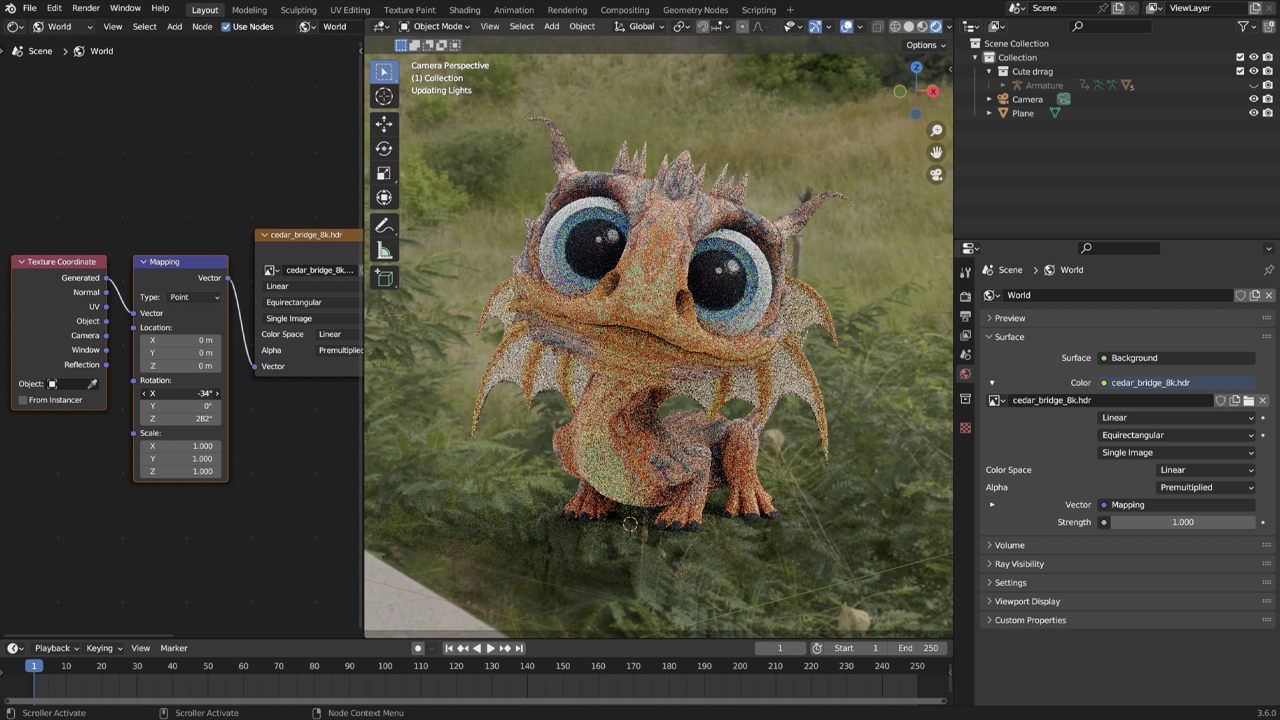Click the new collection icon in the outliner
This screenshot has width=1280, height=720.
1268,26
